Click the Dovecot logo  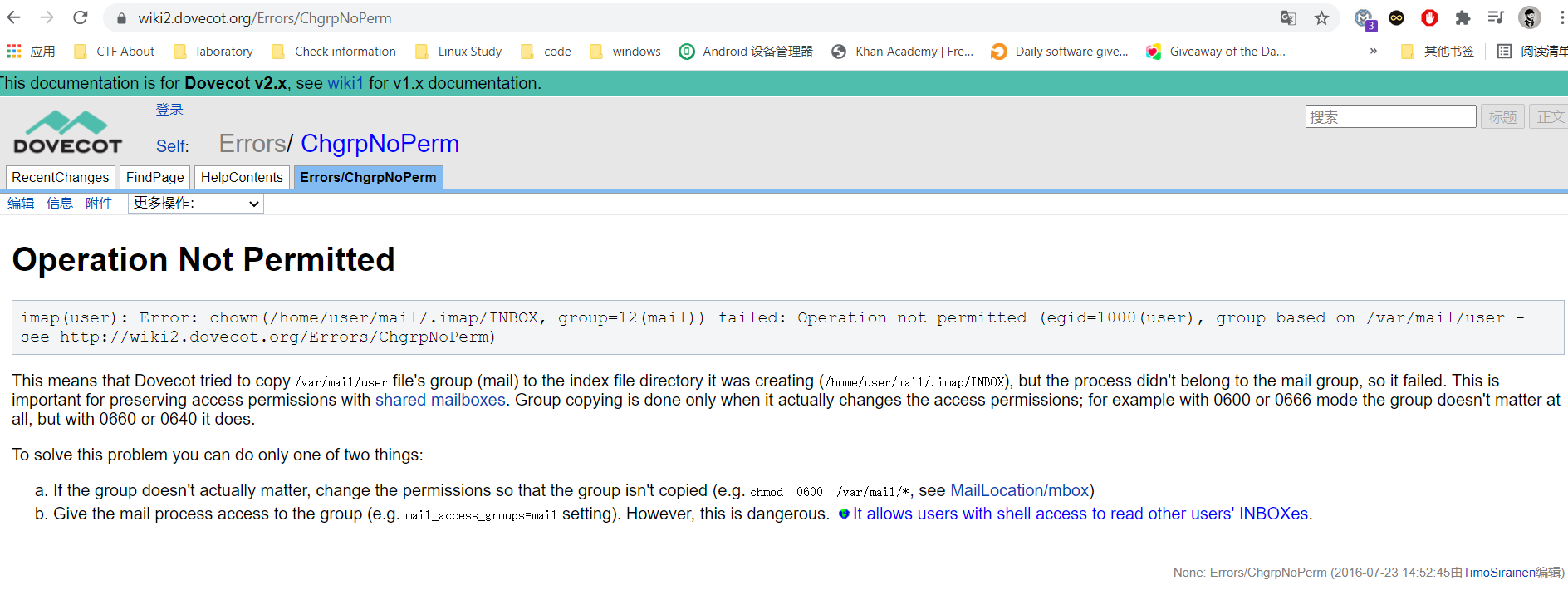[x=67, y=133]
